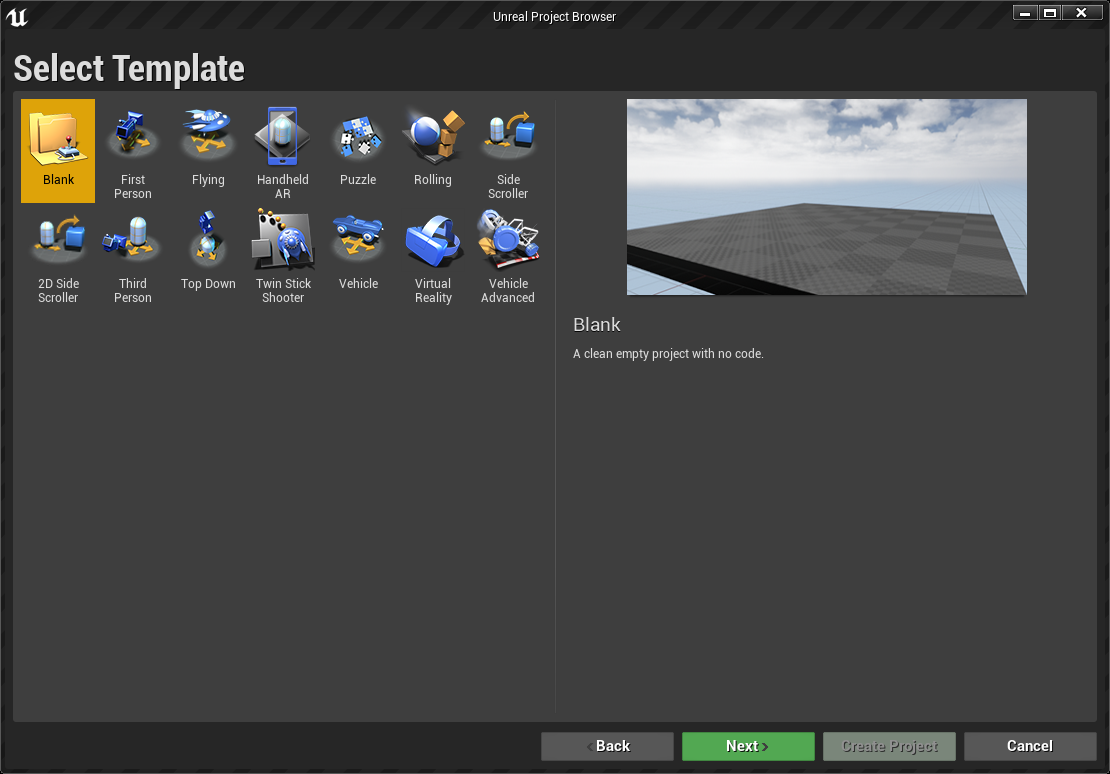
Task: Click the 'Unreal Project Browser' title text
Action: pyautogui.click(x=554, y=16)
